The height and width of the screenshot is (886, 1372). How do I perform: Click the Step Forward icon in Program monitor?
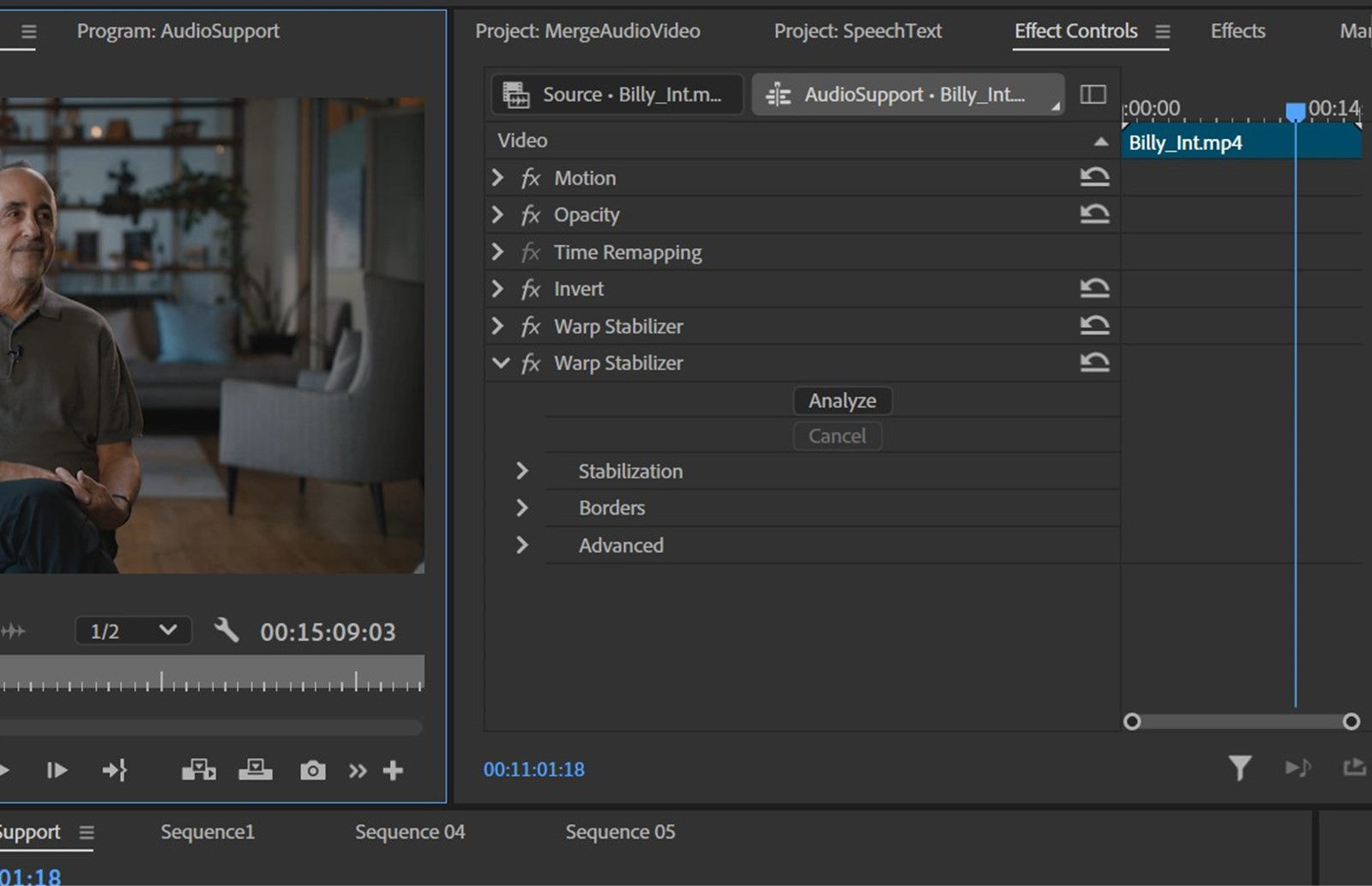pos(57,769)
